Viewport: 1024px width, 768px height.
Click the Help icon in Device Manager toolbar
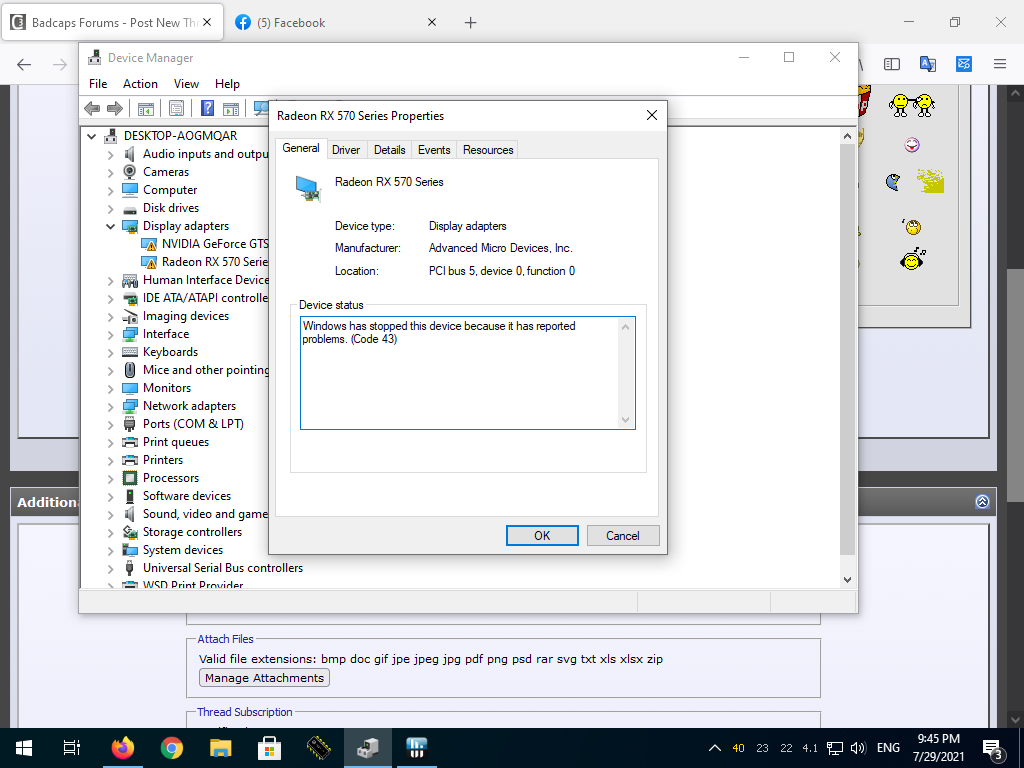pos(208,109)
